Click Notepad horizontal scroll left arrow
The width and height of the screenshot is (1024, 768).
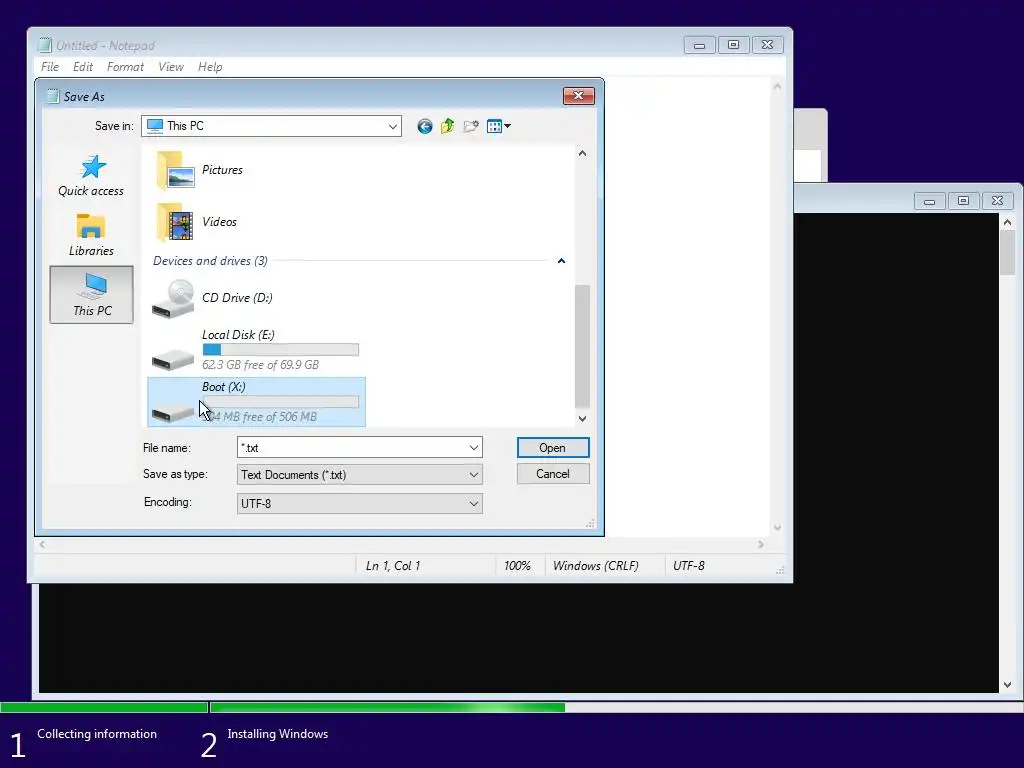(42, 544)
